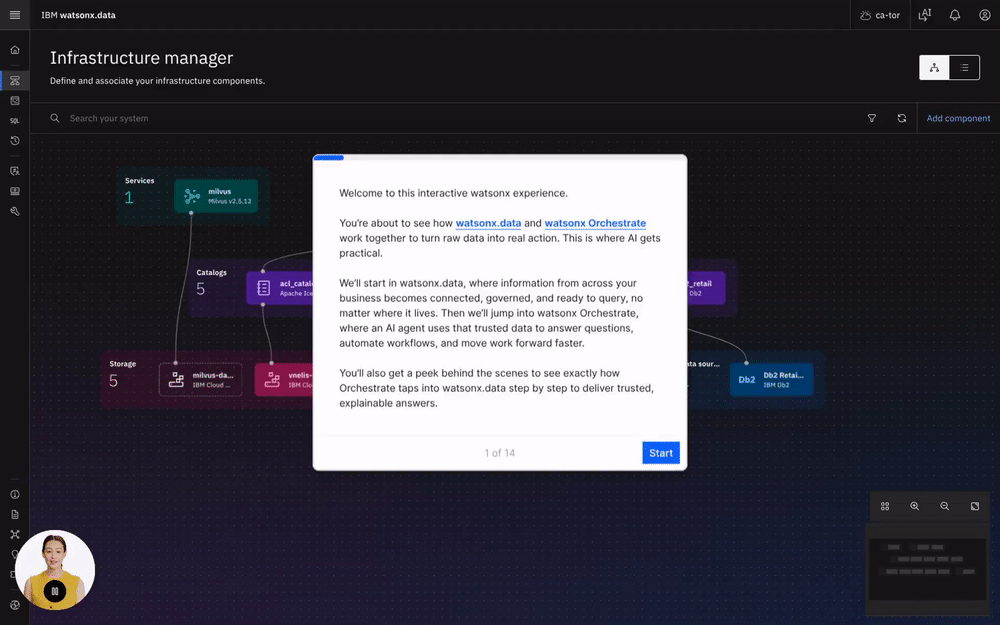This screenshot has height=625, width=1000.
Task: Open the sidebar icon above the laptop icon
Action: [x=15, y=171]
